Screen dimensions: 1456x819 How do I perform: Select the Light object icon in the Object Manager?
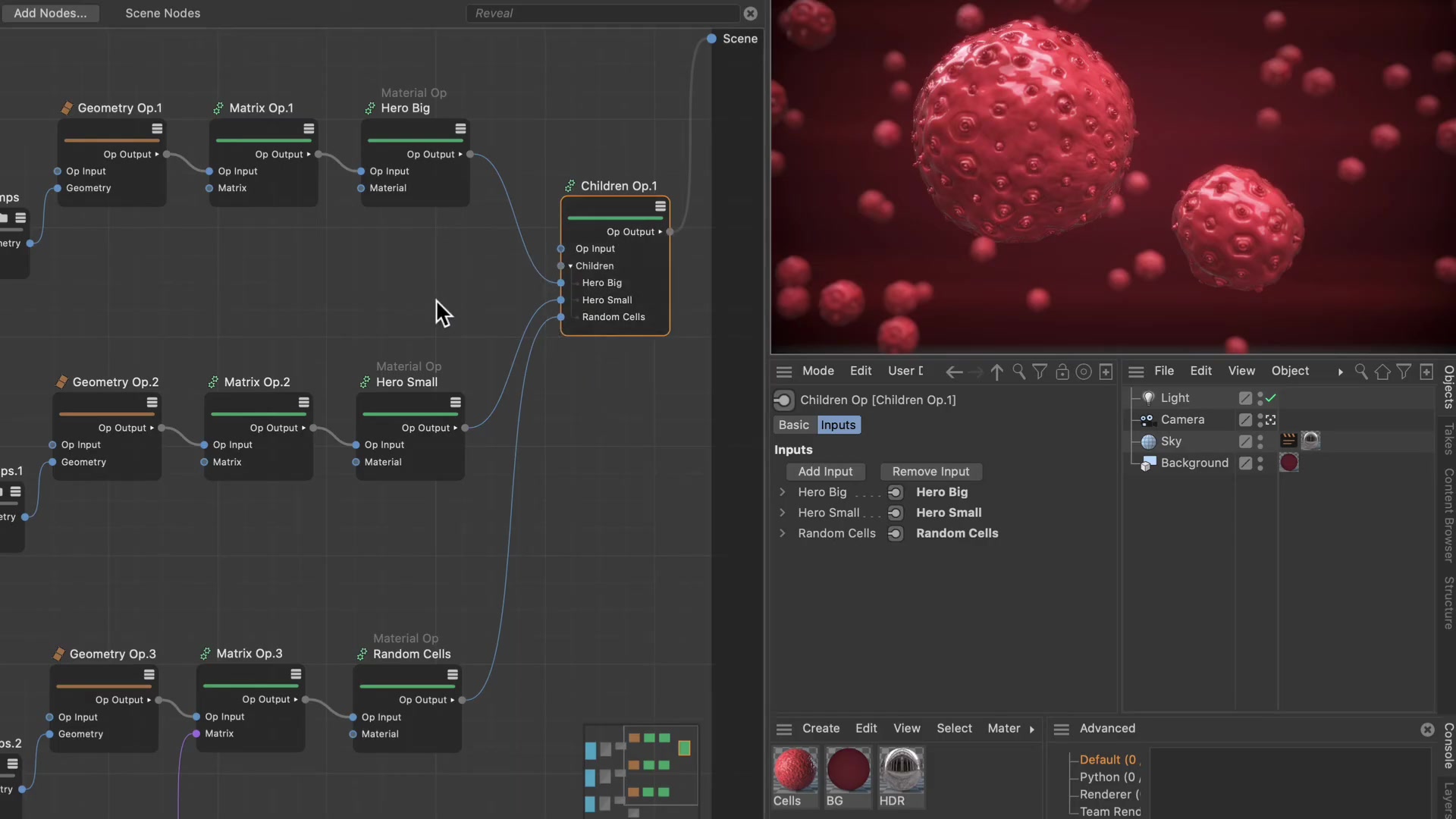1147,397
